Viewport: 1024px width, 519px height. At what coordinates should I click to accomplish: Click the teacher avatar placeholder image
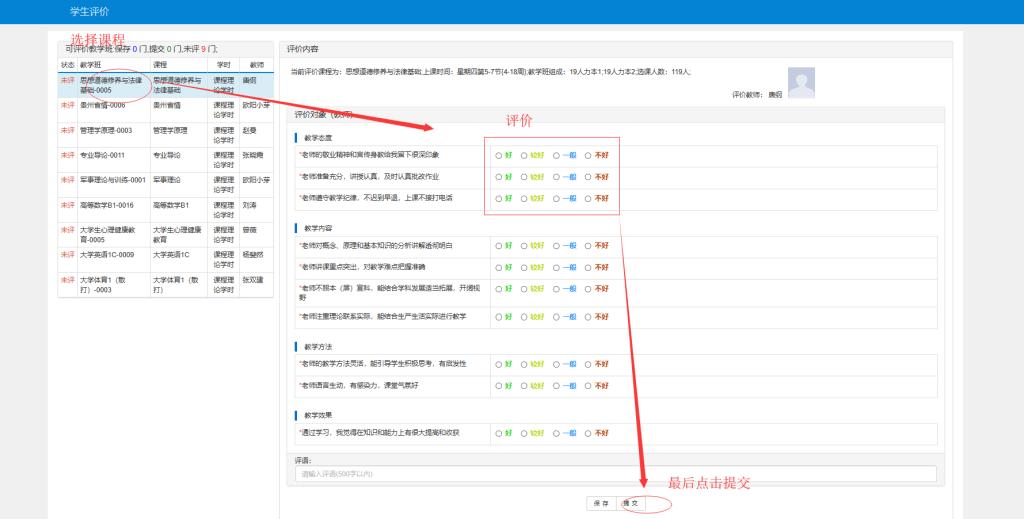[801, 82]
